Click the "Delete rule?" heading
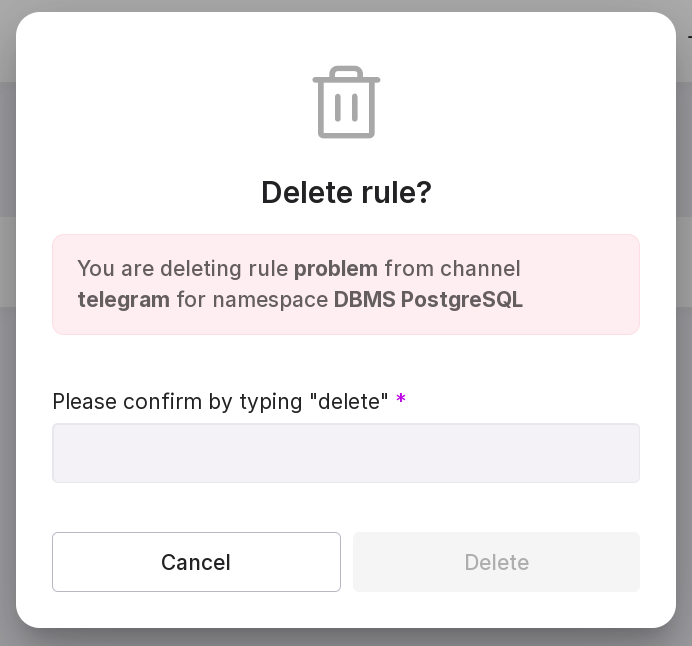 (346, 192)
